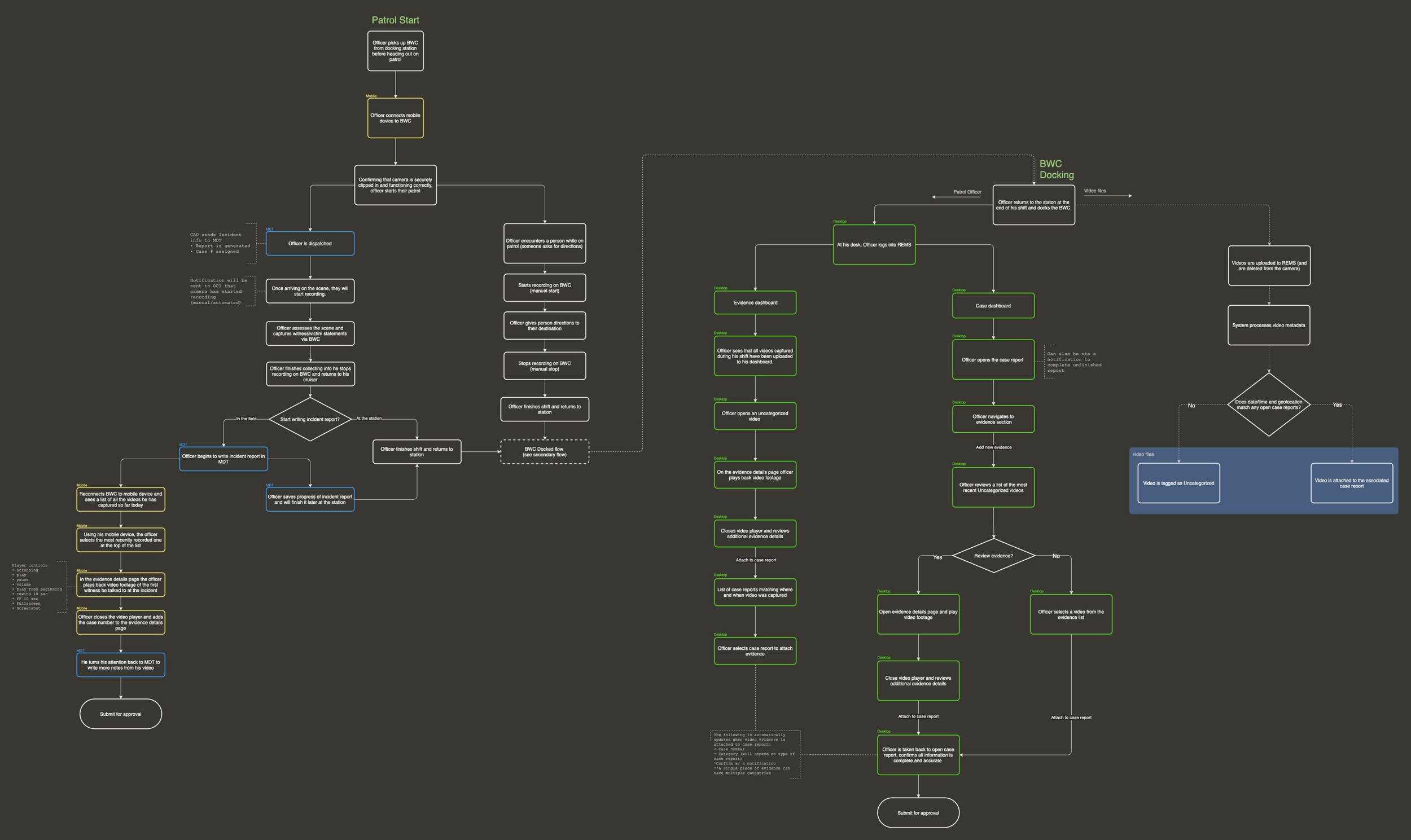Click the 'At his desk, Officer logs into REMS' box

[x=874, y=245]
